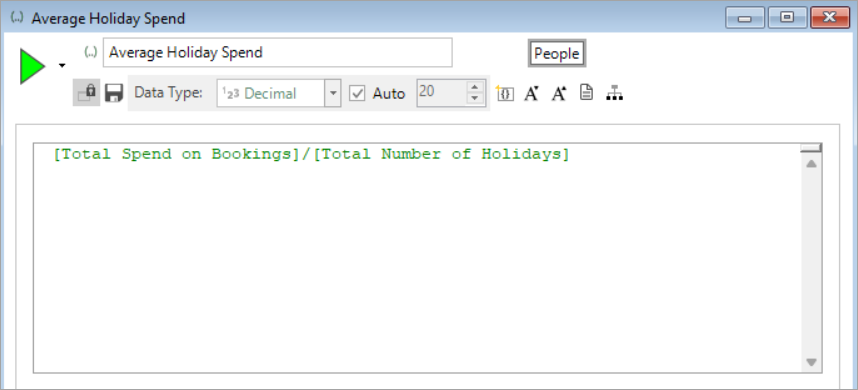Click the expression editor scroll down arrow
Viewport: 858px width, 390px height.
(811, 362)
